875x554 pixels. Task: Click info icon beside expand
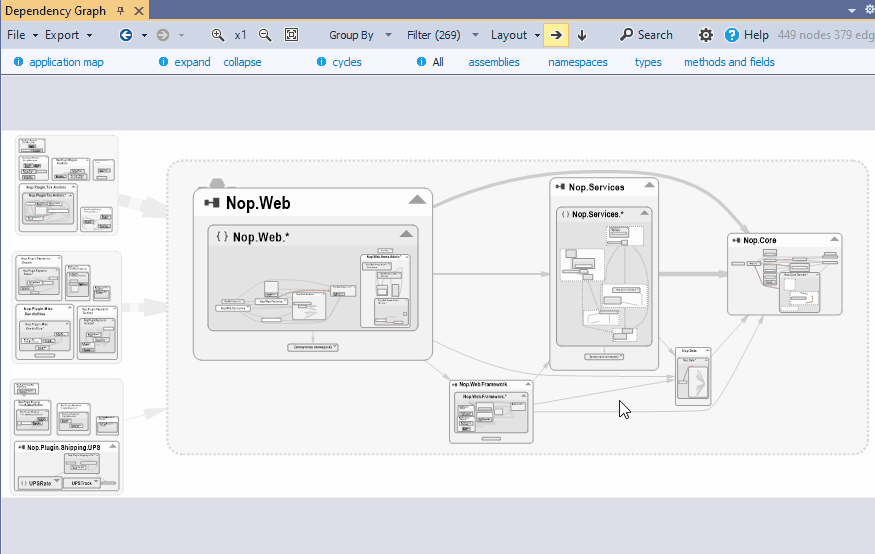point(163,61)
